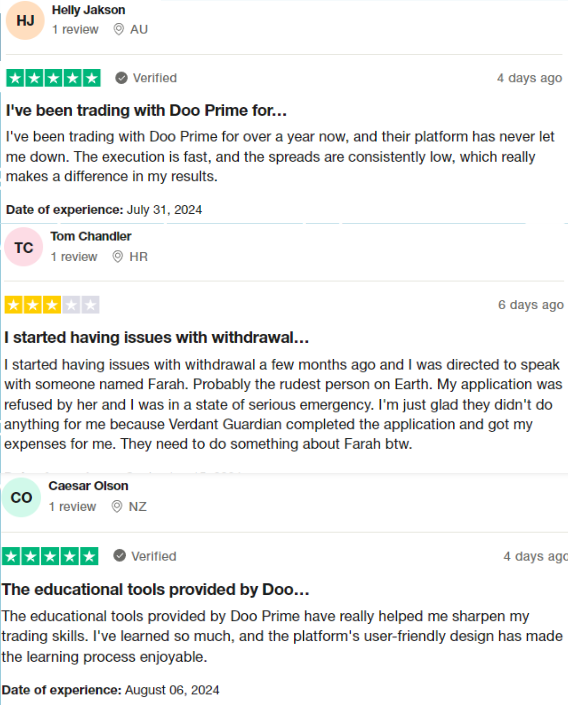This screenshot has height=705, width=568.
Task: Click the CO avatar of Caesar Olson
Action: (x=22, y=497)
